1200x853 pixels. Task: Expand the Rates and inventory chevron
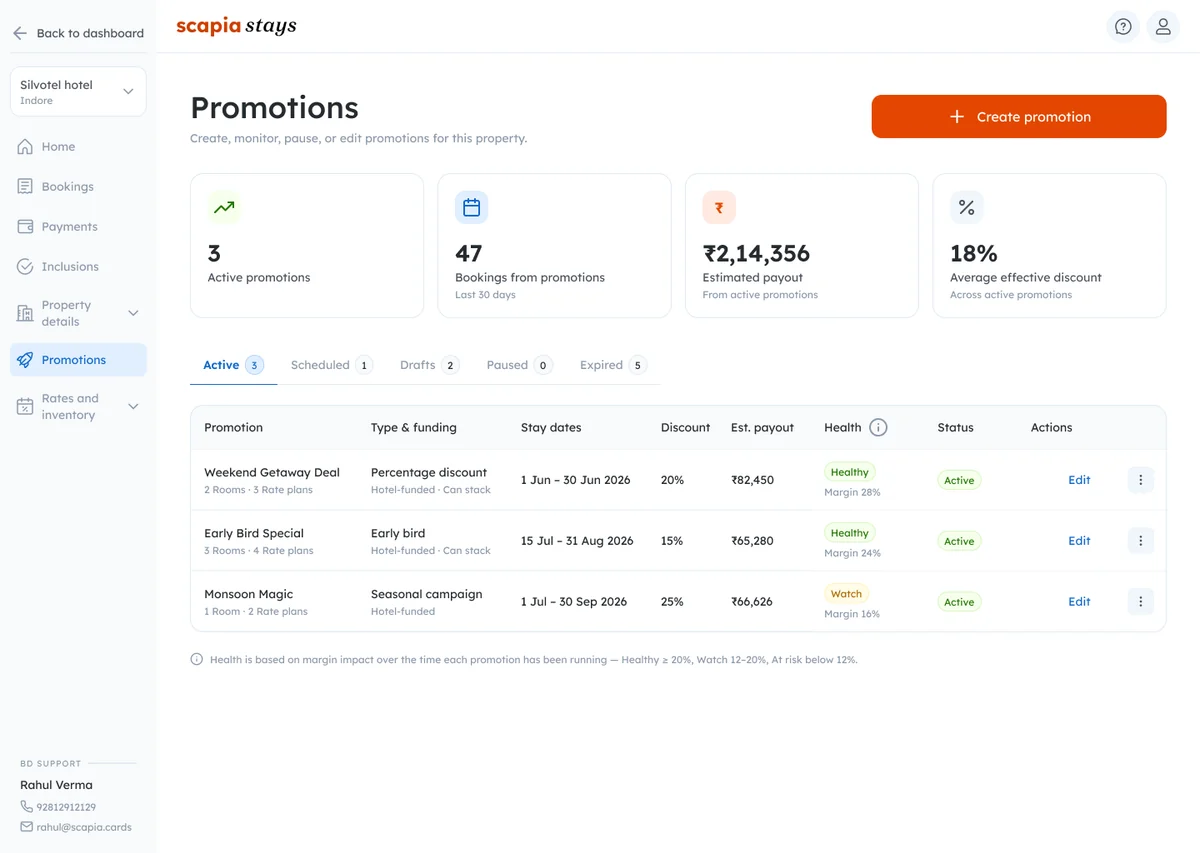(x=133, y=407)
